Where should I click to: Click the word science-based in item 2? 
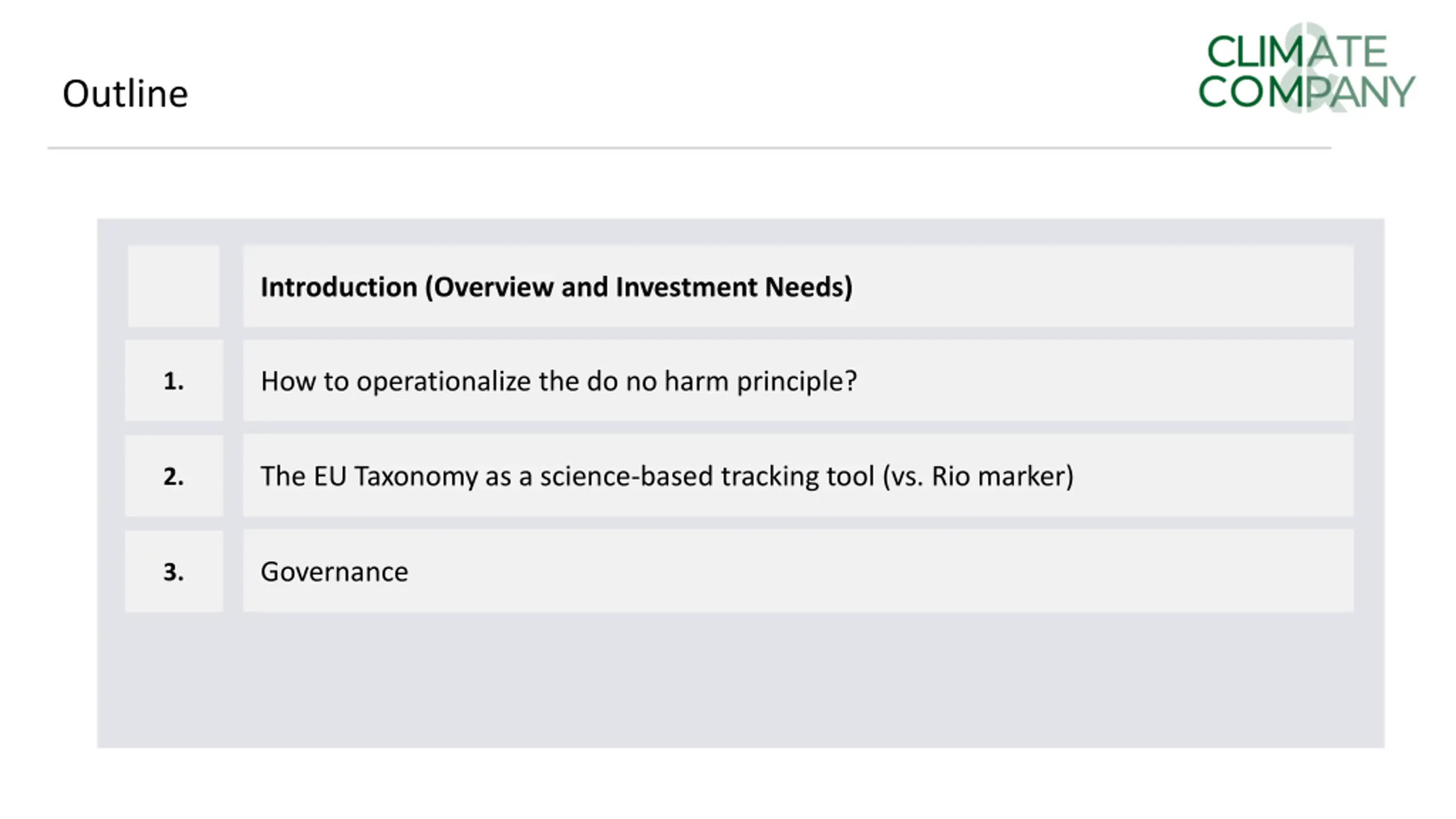(626, 476)
